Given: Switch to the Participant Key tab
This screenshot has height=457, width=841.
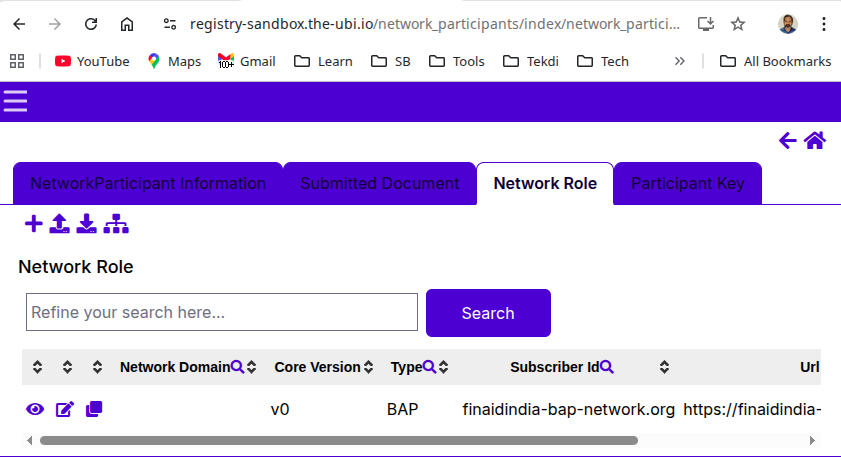Looking at the screenshot, I should (x=687, y=184).
